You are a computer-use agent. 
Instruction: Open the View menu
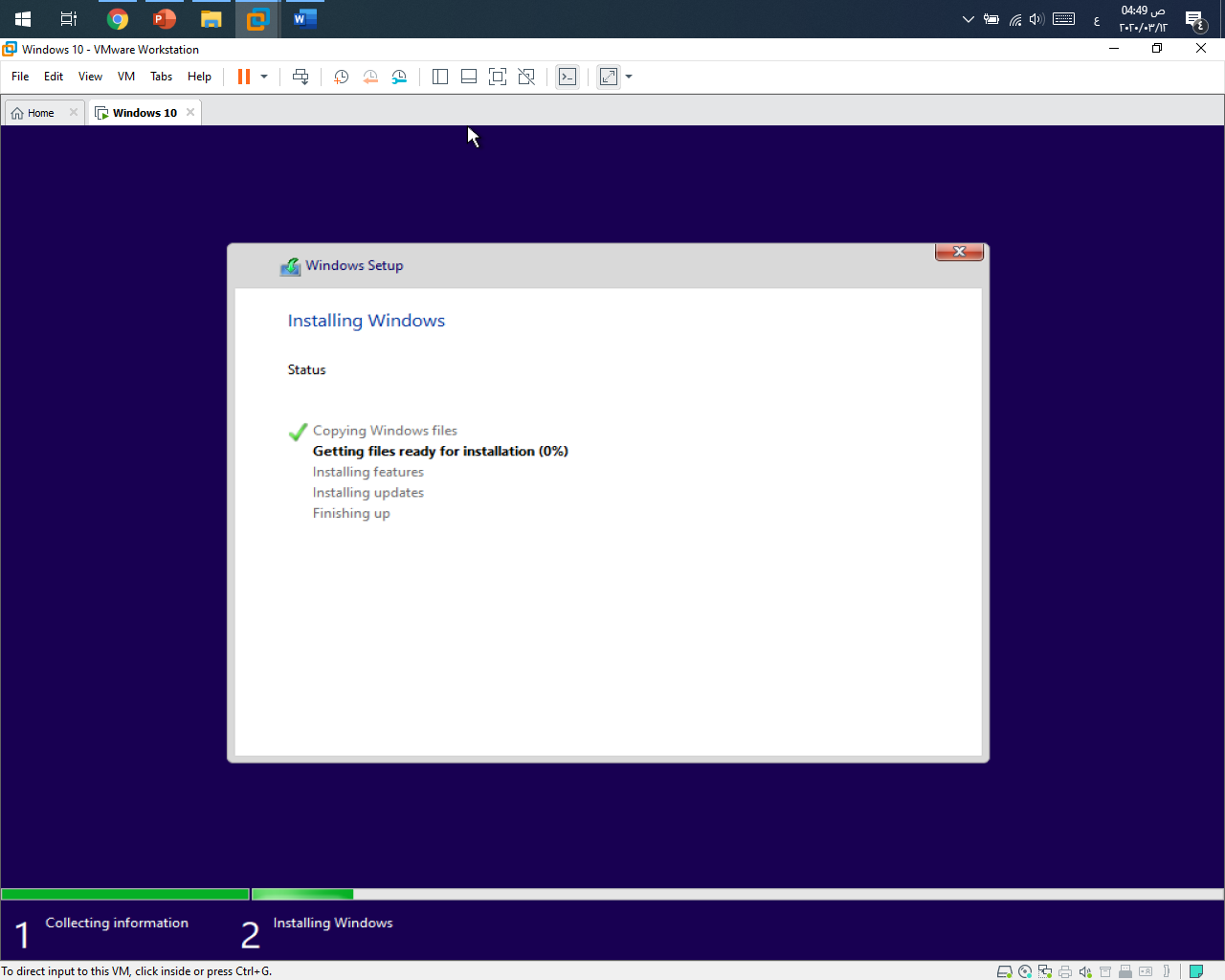(x=90, y=77)
